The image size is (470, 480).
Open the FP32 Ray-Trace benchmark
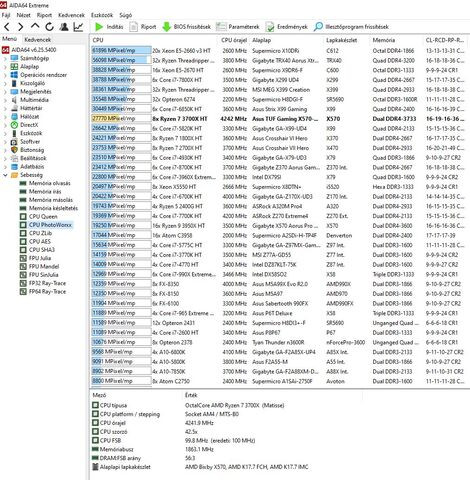43,283
